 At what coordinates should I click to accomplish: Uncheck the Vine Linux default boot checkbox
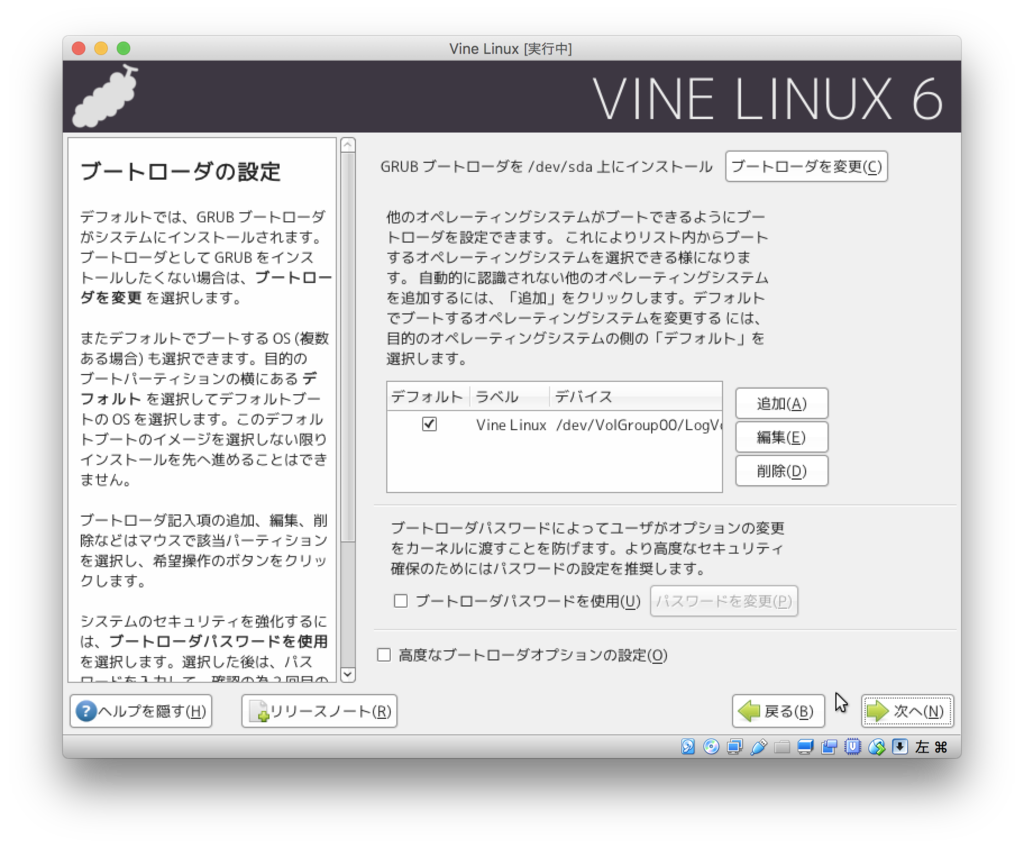coord(429,424)
